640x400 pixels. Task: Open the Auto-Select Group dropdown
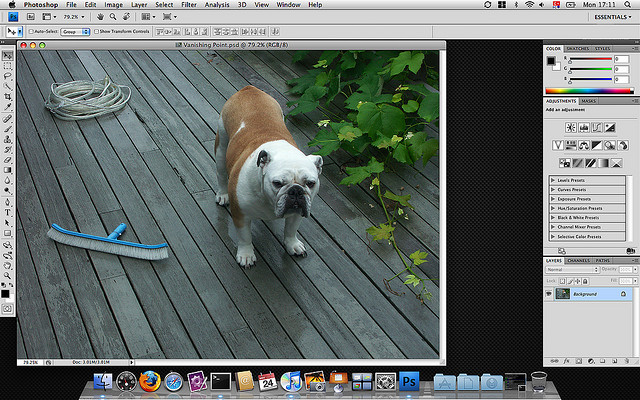tap(75, 31)
